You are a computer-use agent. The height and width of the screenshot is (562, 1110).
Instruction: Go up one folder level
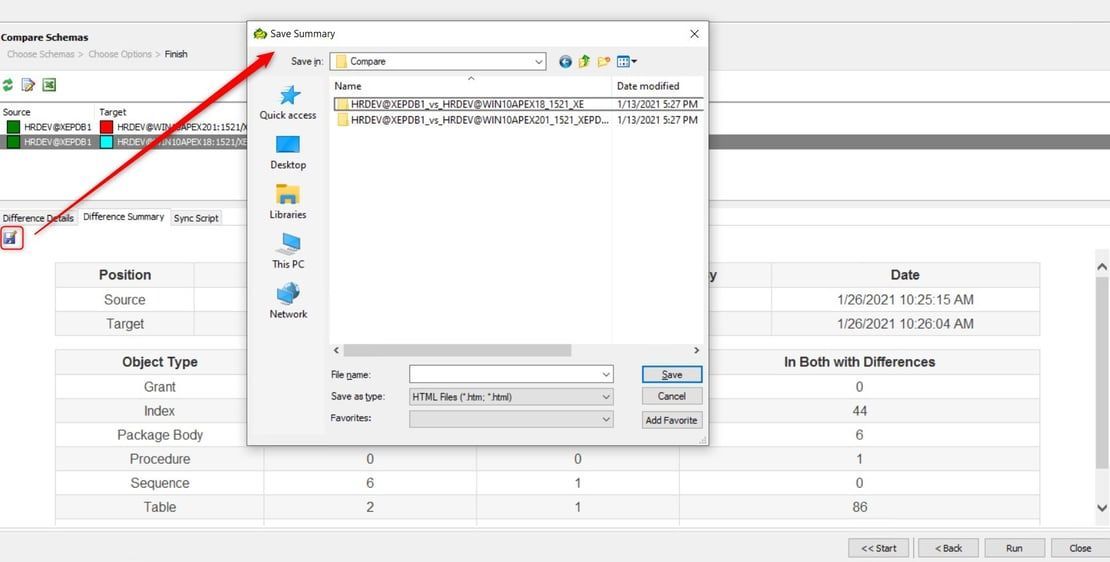click(584, 62)
